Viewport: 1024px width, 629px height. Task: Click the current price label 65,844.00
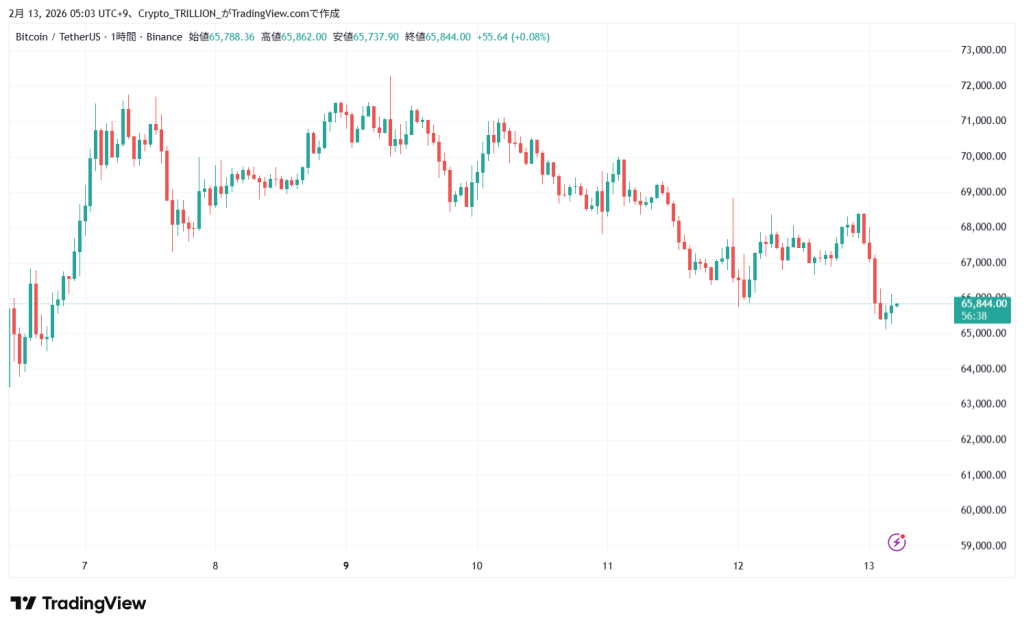(983, 303)
